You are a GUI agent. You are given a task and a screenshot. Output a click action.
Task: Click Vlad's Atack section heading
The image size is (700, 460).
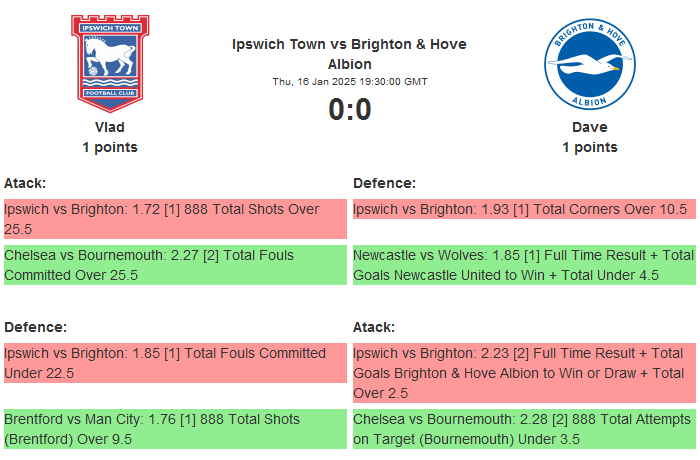(25, 183)
